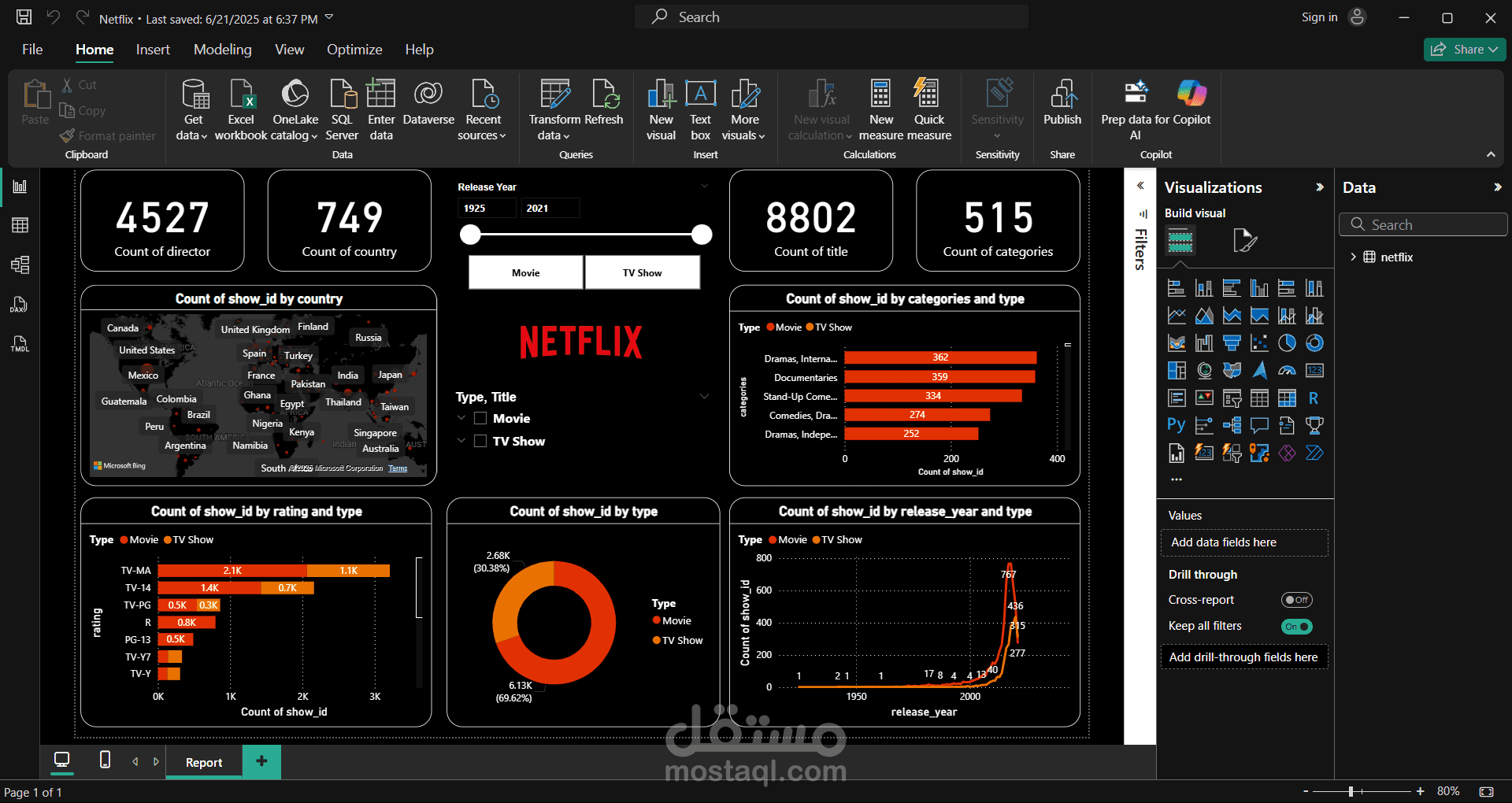
Task: Click Release Year slider right handle
Action: 702,235
